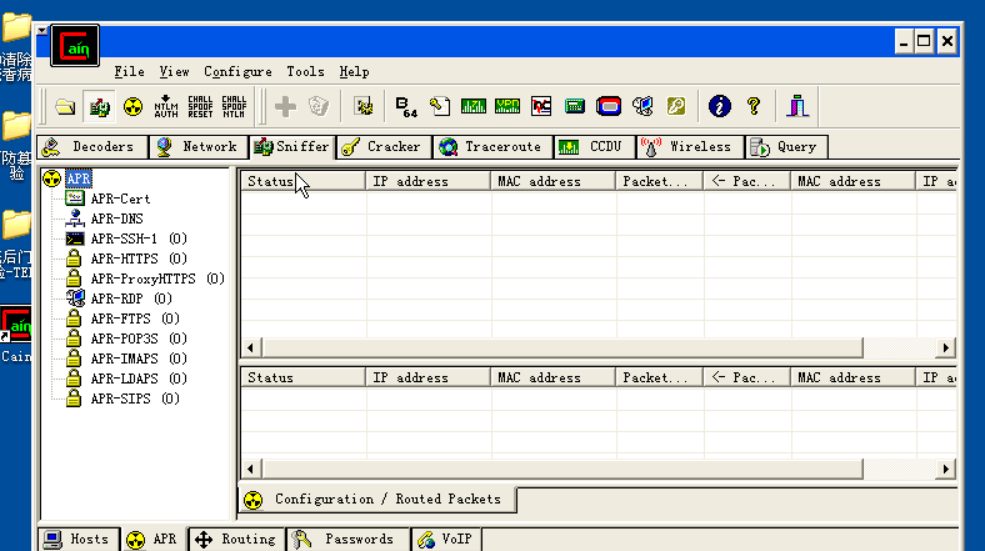Click the upper table right scroll arrow
Screen dimensions: 985x551
pos(946,347)
